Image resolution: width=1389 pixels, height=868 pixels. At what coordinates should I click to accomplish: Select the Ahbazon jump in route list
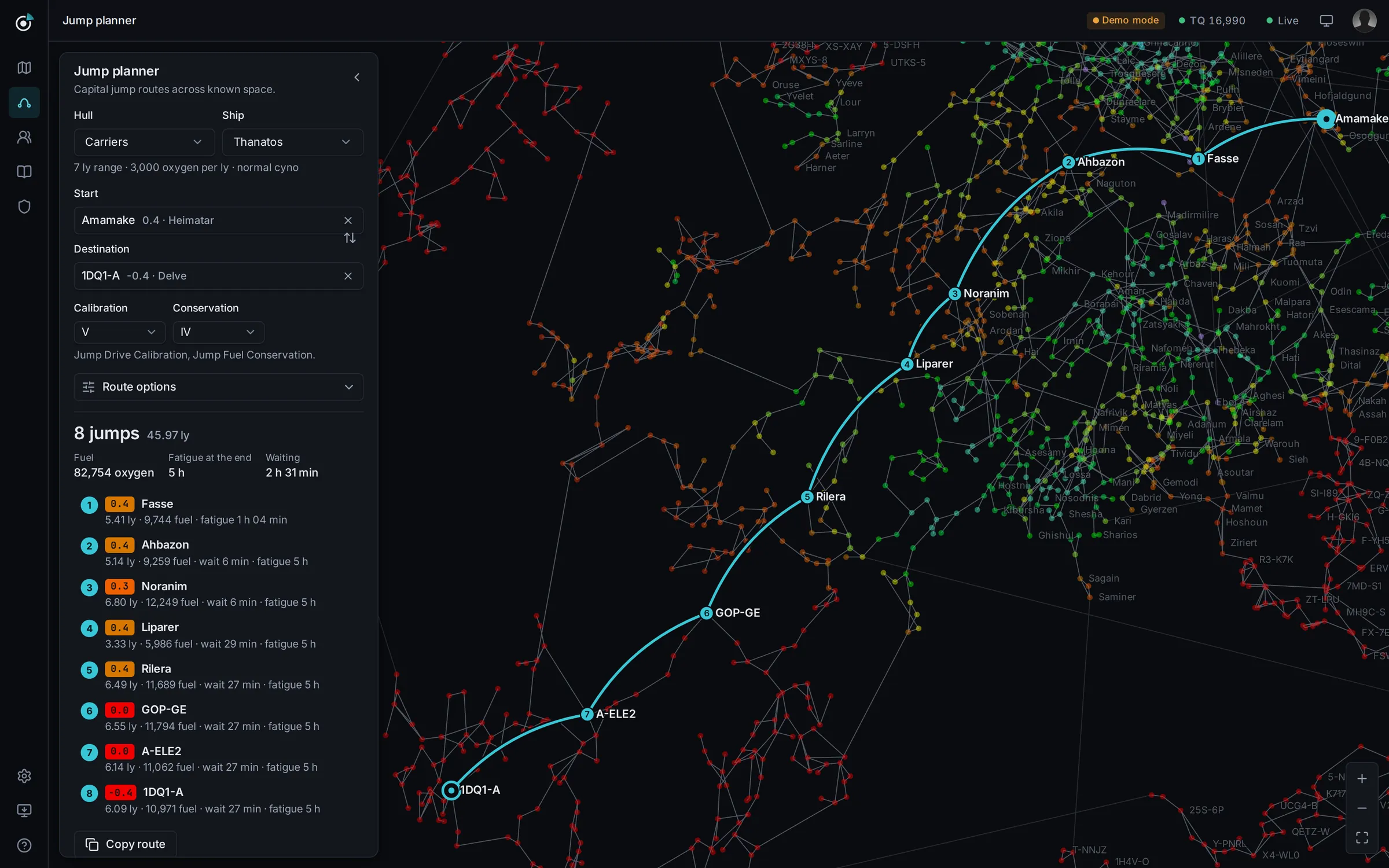(x=218, y=553)
